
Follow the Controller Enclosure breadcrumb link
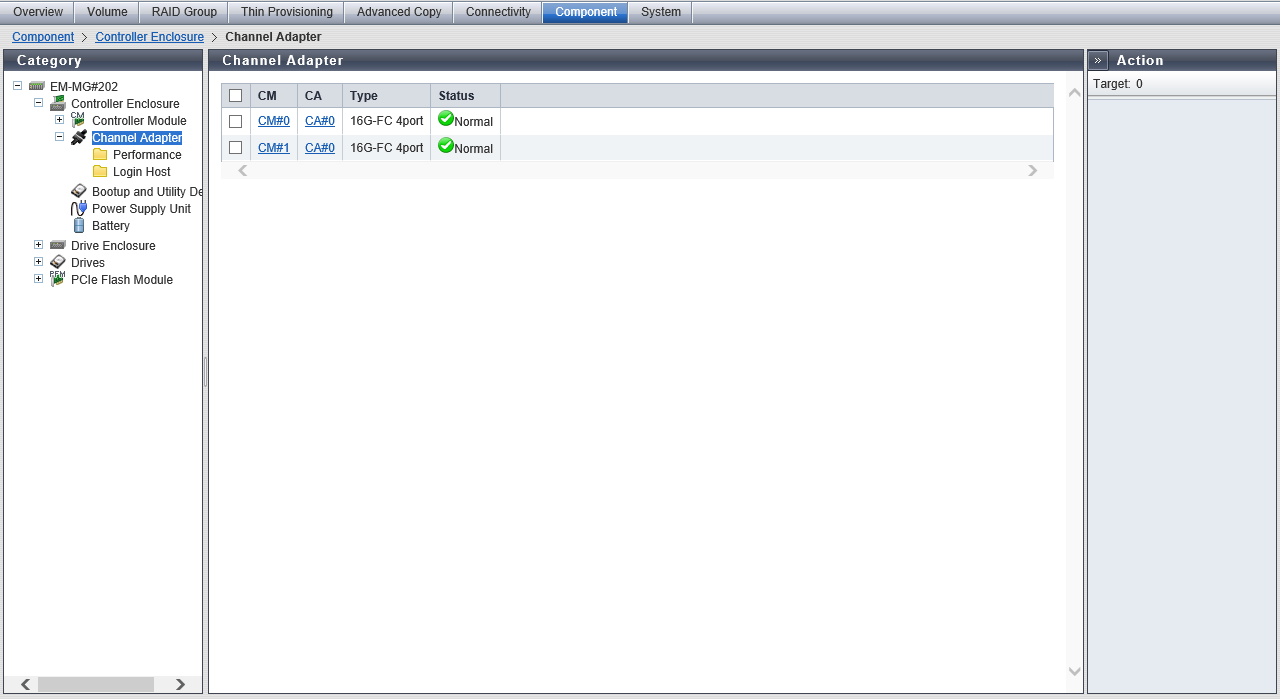pos(149,37)
